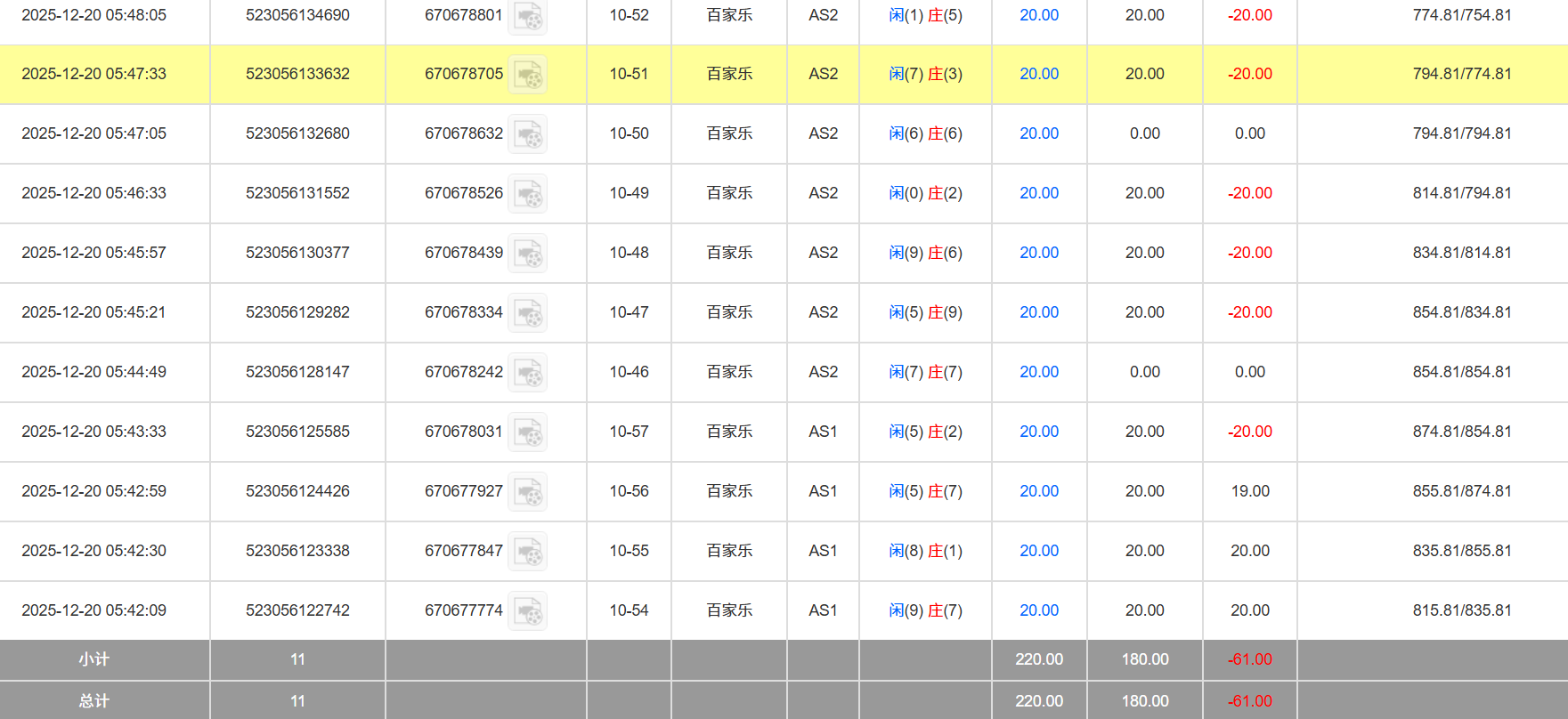
Task: Click the blue 20.00 amount for round 10-50
Action: point(1039,133)
